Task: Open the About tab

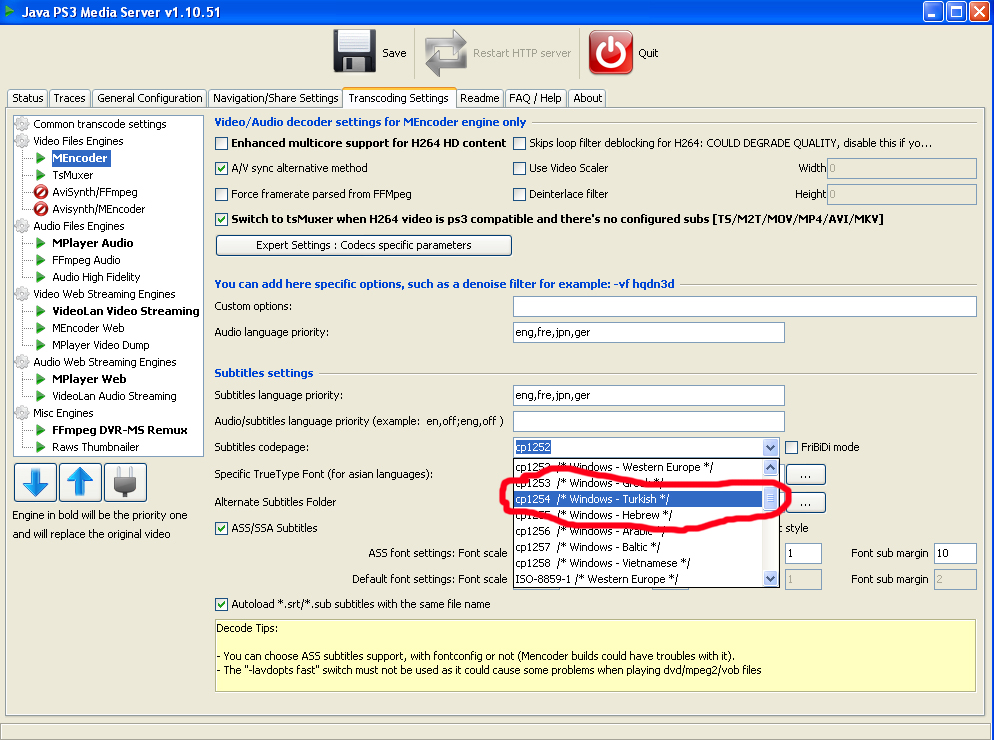Action: click(588, 98)
